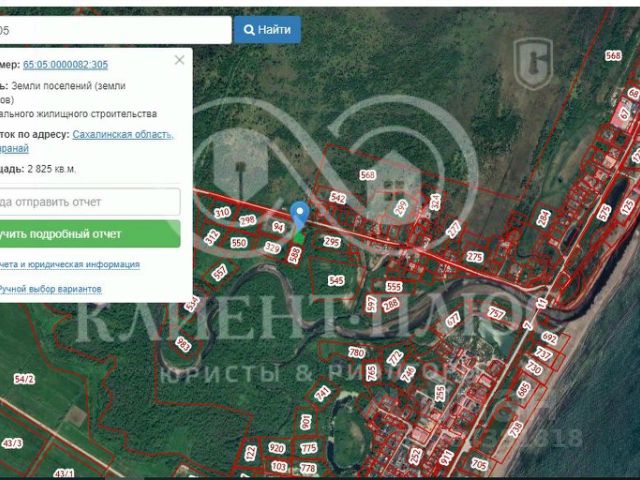Screen dimensions: 640x480
Task: Select parcel label 983
Action: [x=183, y=344]
